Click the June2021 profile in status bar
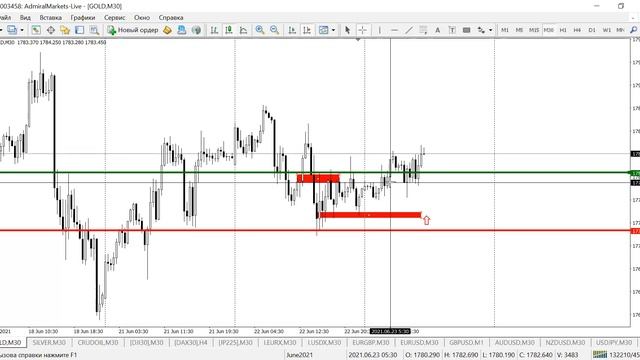640x360 pixels. 299,355
